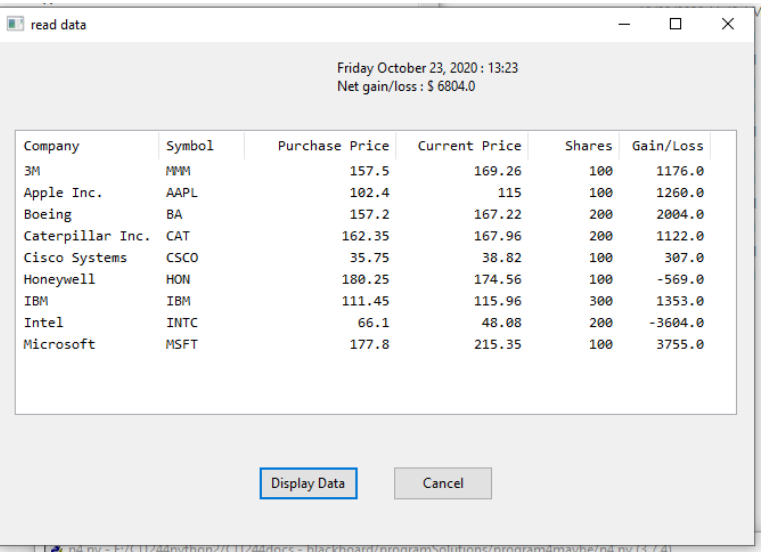Image resolution: width=763 pixels, height=552 pixels.
Task: Click gain value 307.0
Action: pos(684,258)
